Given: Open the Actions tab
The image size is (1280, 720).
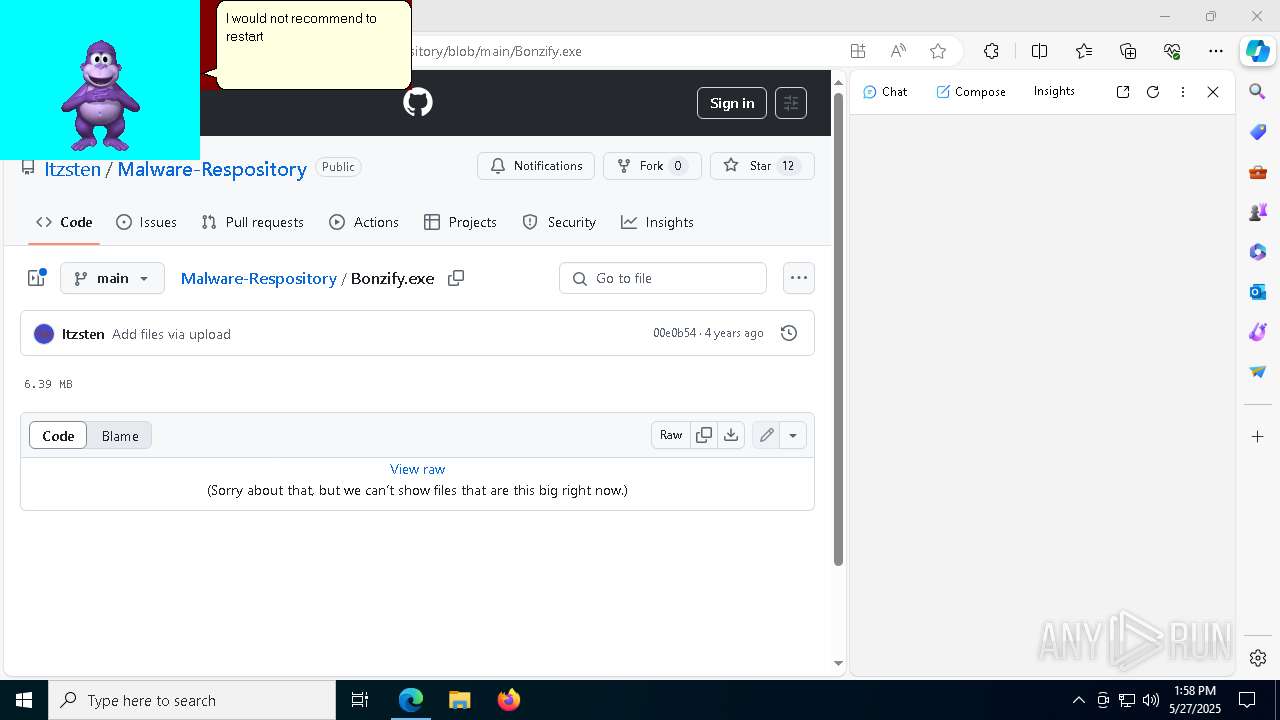Looking at the screenshot, I should (x=364, y=222).
